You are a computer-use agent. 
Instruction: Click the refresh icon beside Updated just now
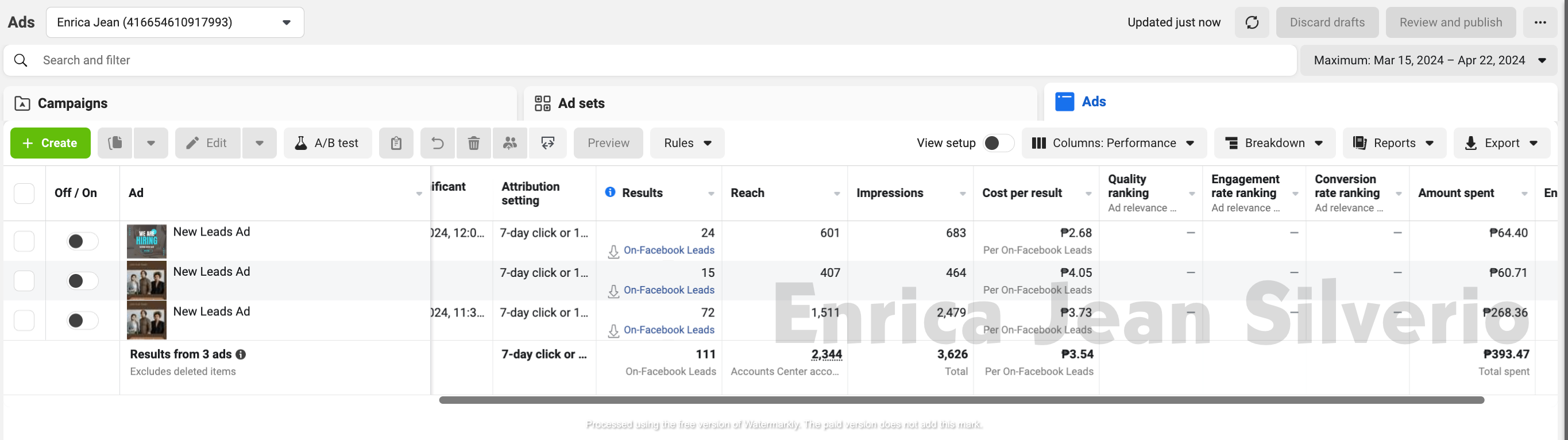tap(1252, 22)
